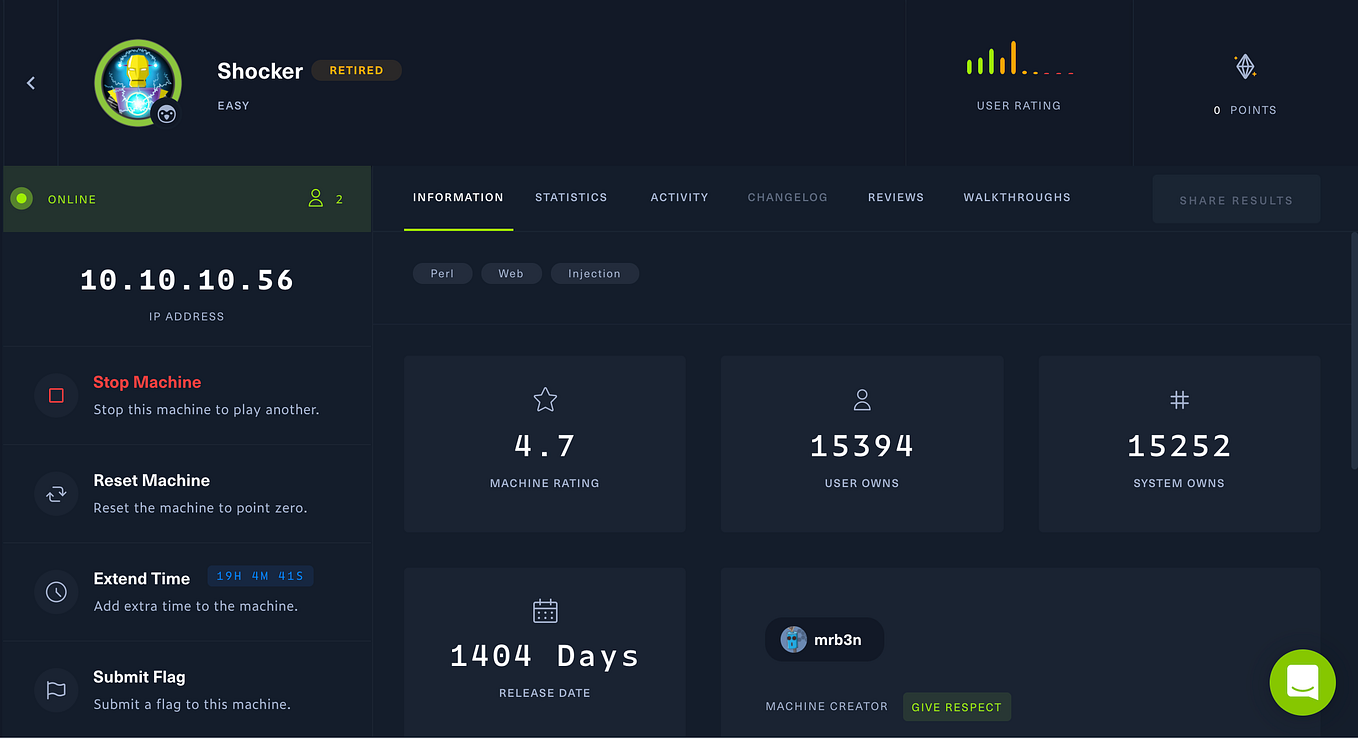The width and height of the screenshot is (1358, 739).
Task: Open the WALKTHROUGHS tab
Action: point(1016,197)
